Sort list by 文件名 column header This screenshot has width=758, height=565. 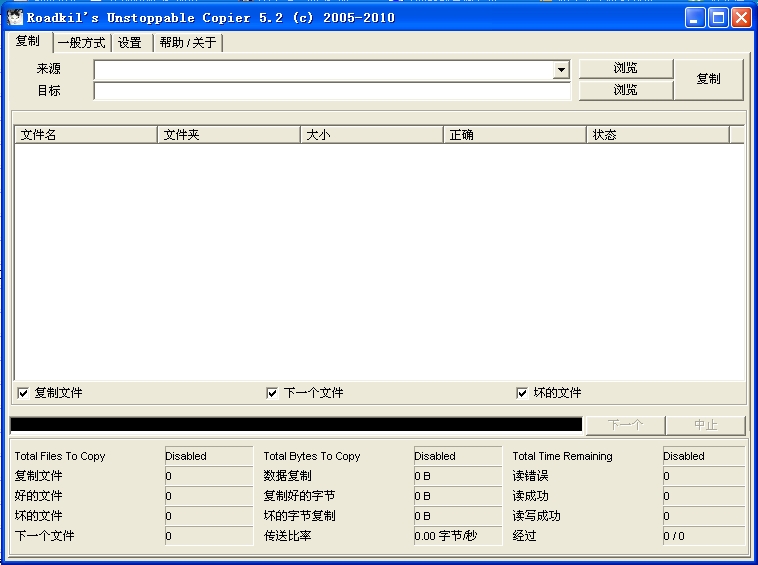tap(86, 135)
